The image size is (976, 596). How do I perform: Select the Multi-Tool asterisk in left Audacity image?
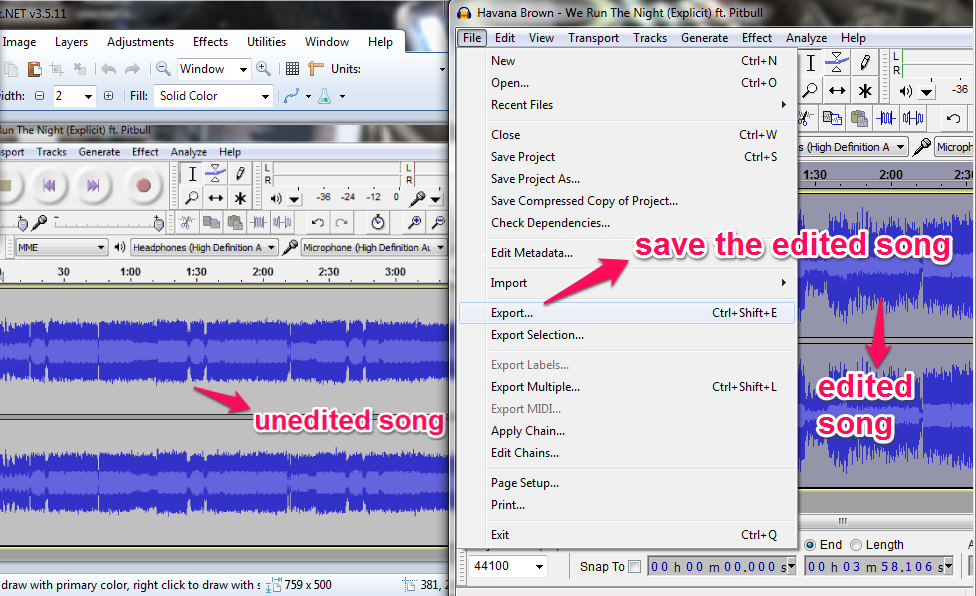(240, 198)
